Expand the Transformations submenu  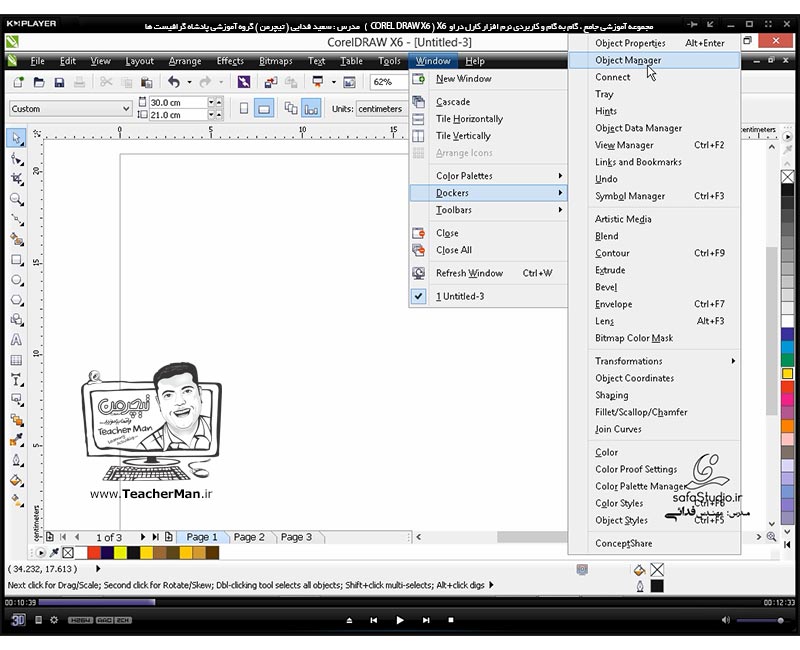pyautogui.click(x=655, y=361)
